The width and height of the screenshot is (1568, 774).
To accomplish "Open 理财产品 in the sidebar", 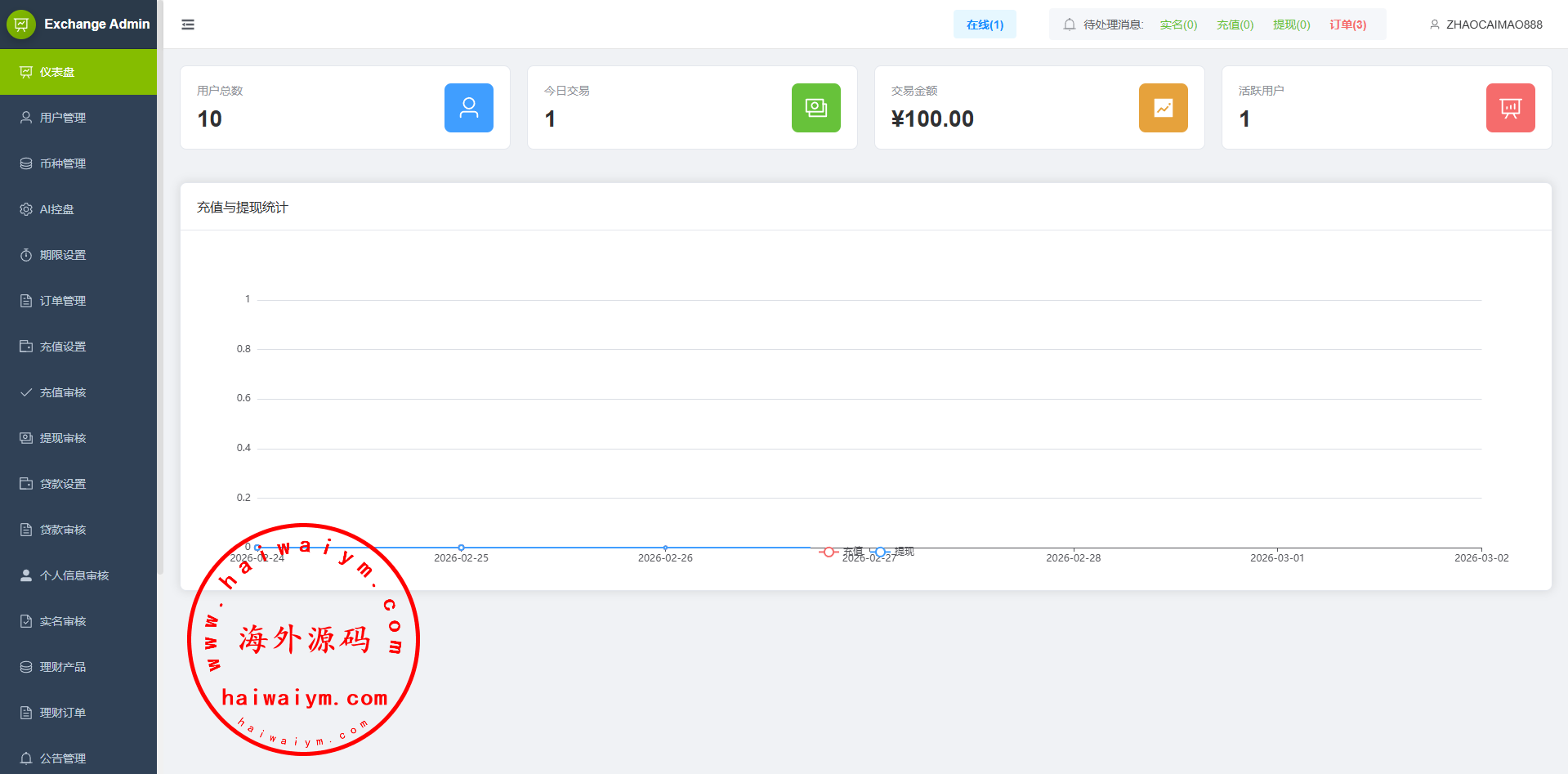I will (x=63, y=667).
